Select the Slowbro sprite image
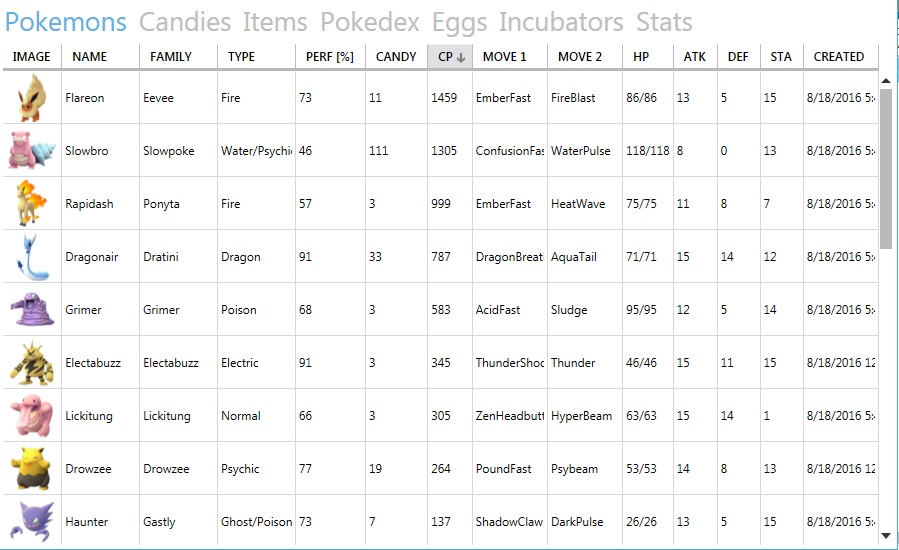 [32, 150]
